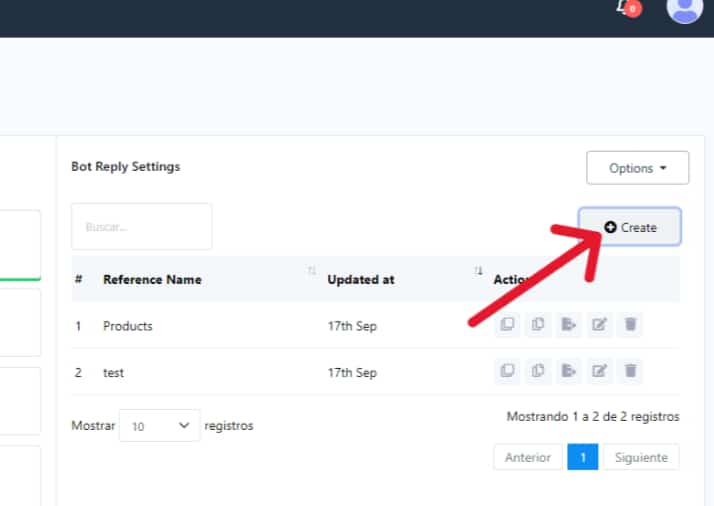Image resolution: width=714 pixels, height=506 pixels.
Task: Open the Mostrar registros count dropdown
Action: 159,426
